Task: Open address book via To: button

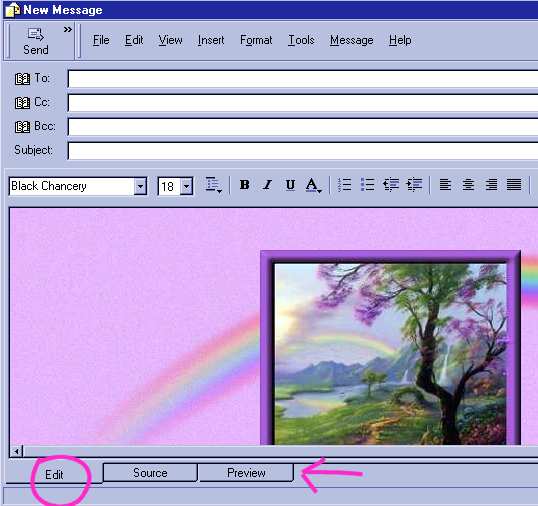Action: click(32, 79)
